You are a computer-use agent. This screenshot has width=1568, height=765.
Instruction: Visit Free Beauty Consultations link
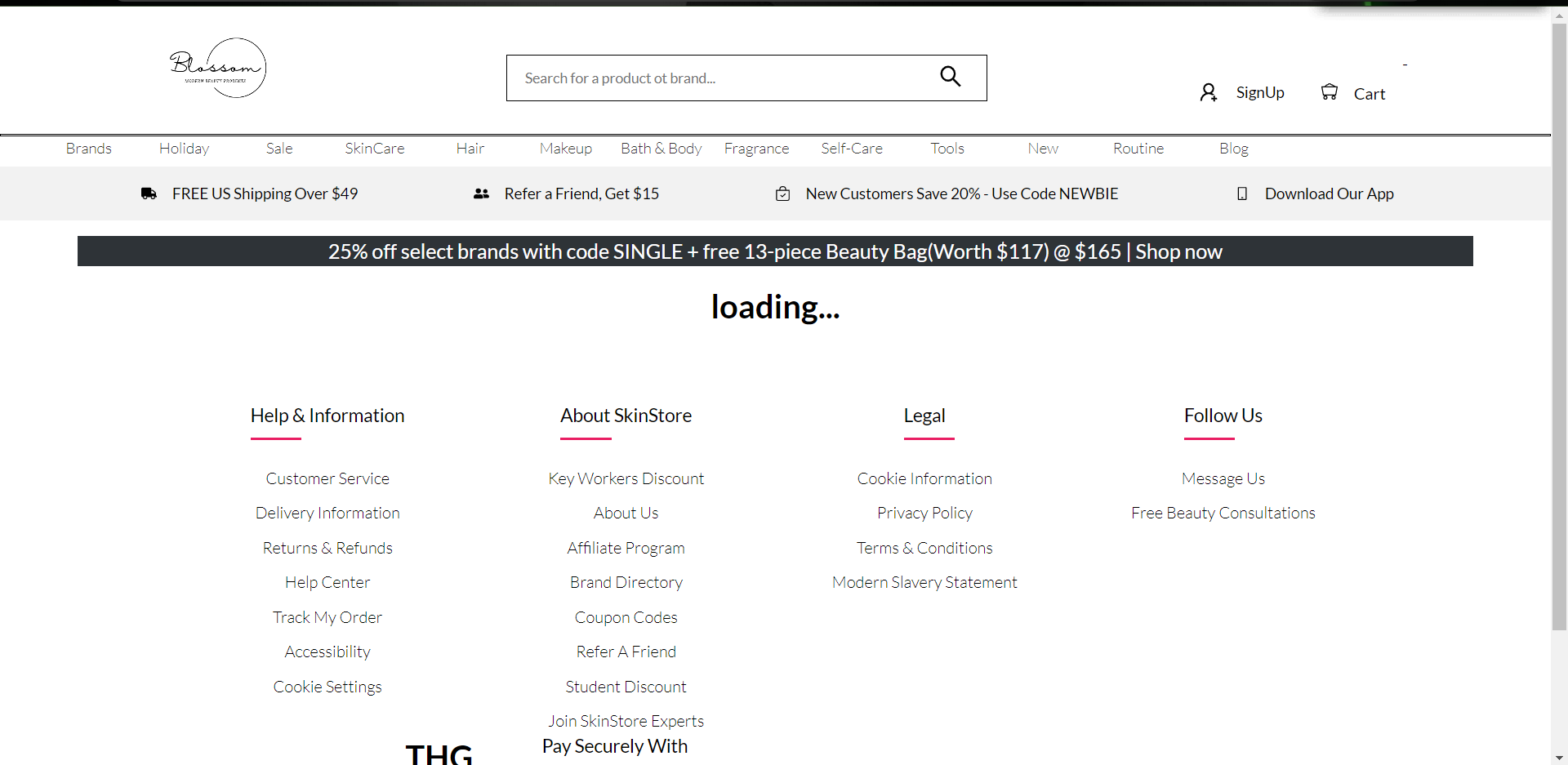tap(1223, 513)
